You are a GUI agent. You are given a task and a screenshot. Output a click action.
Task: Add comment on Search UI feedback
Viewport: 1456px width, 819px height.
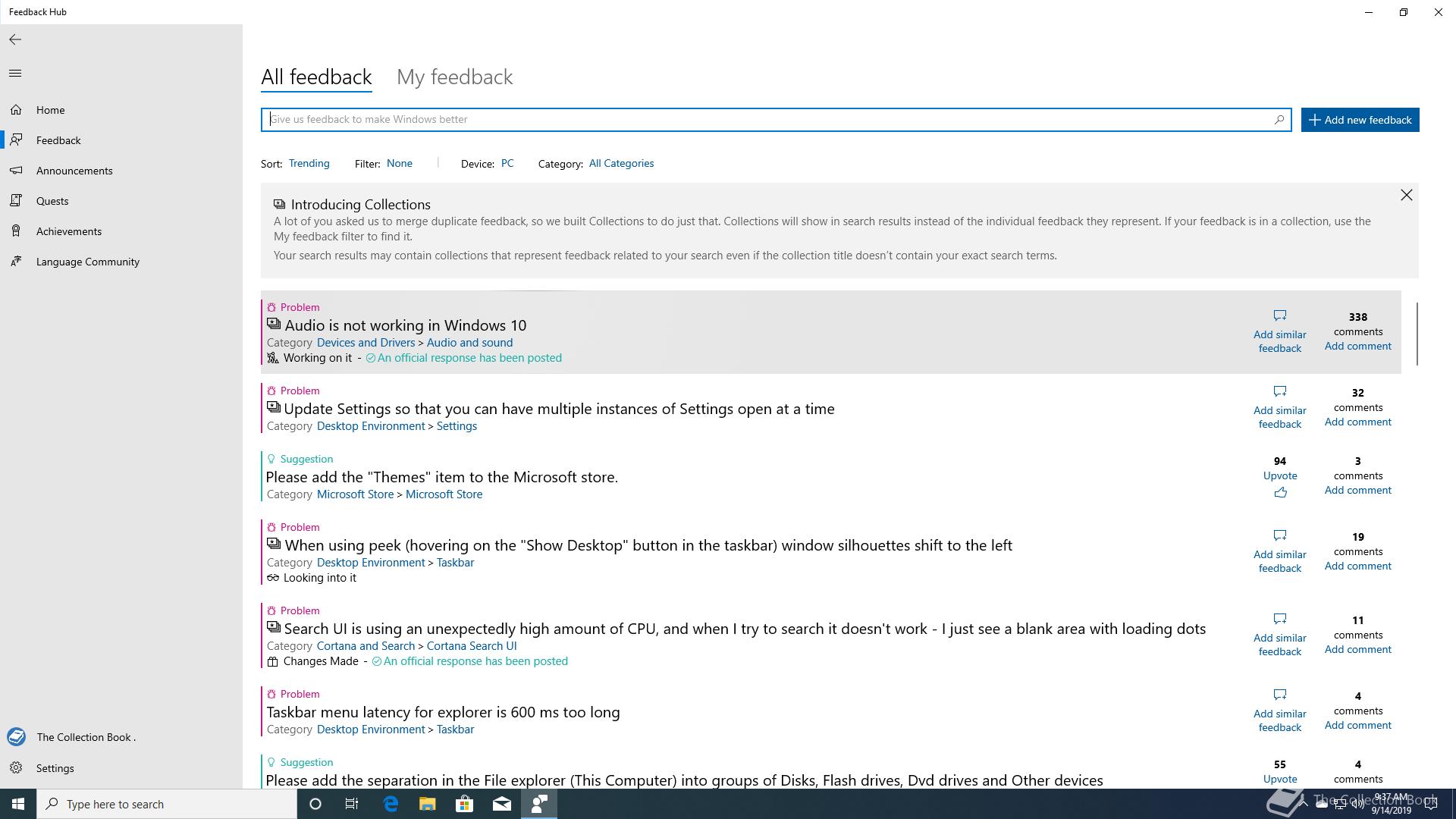point(1357,649)
